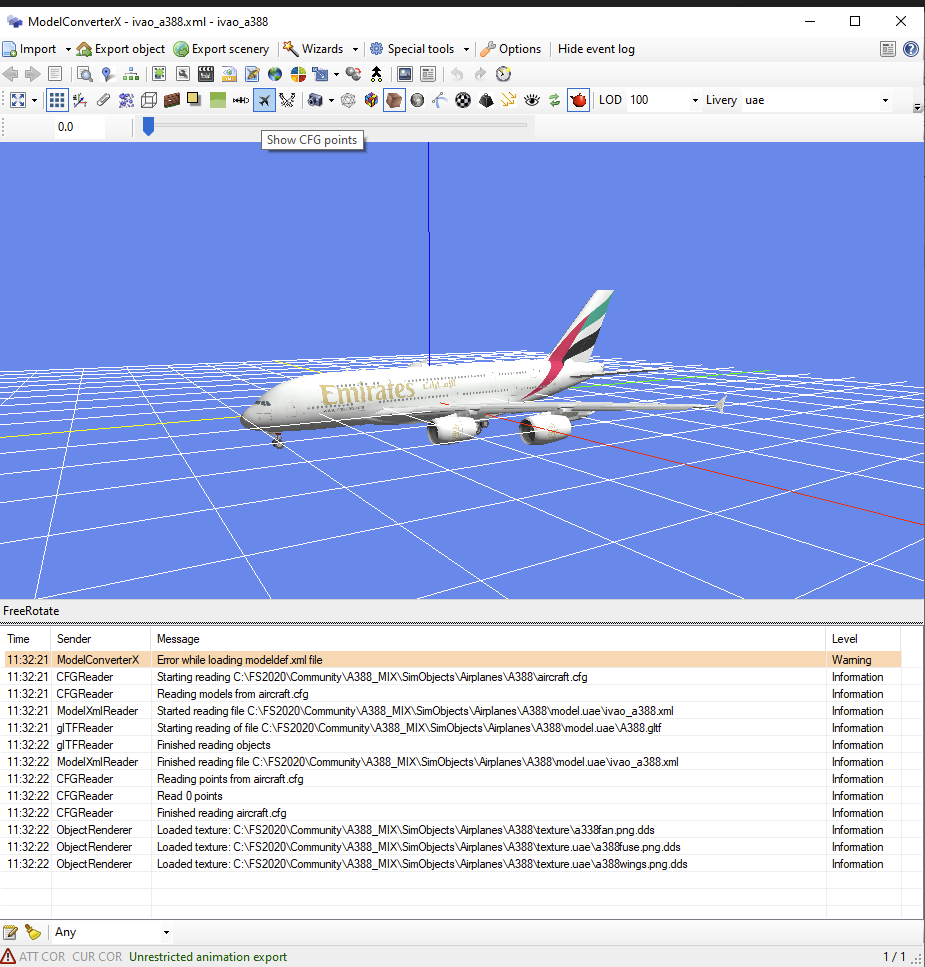
Task: Click the Export scenery button
Action: (221, 49)
